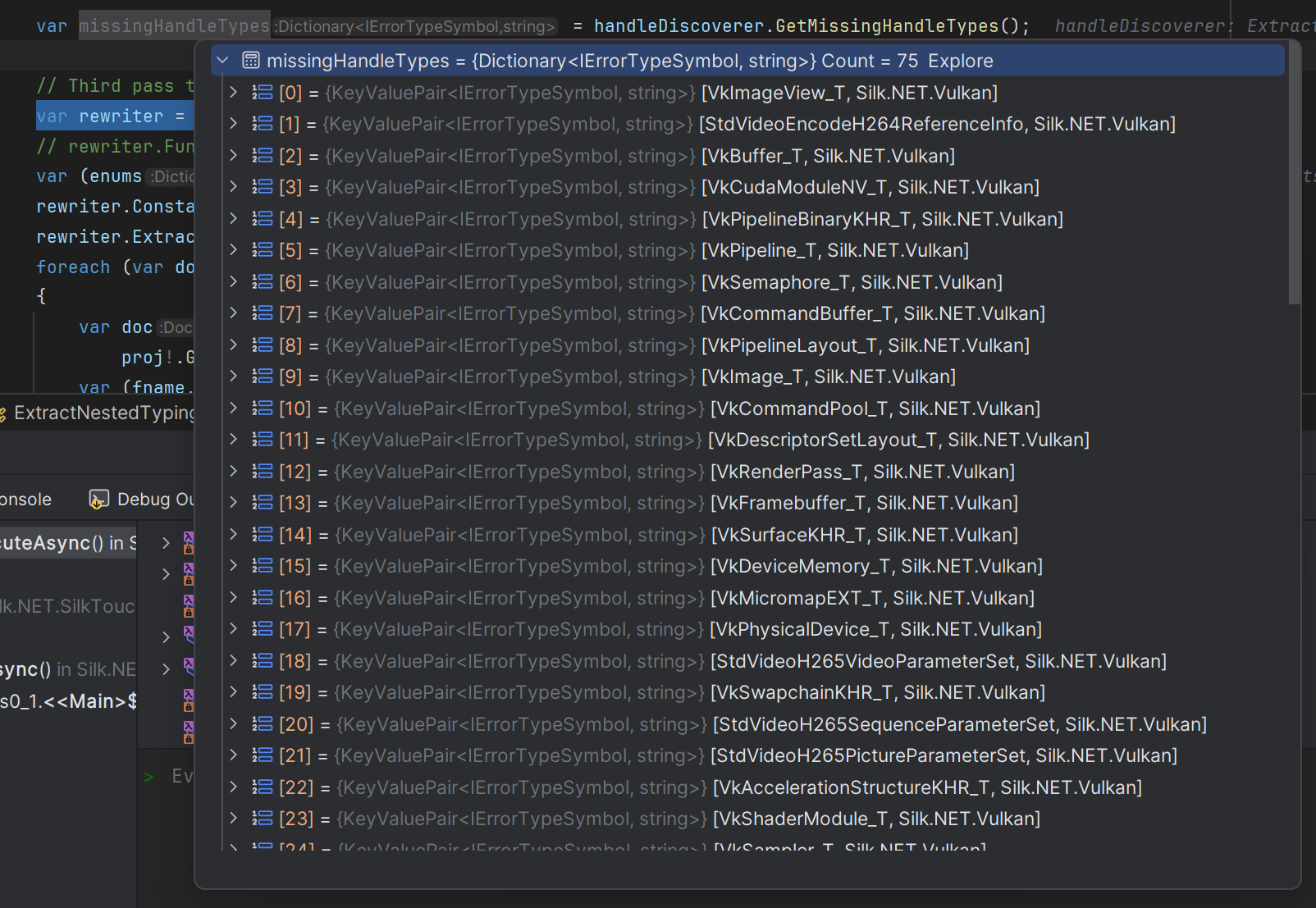Expand entry [10] VkCommandPool_T

click(x=234, y=408)
